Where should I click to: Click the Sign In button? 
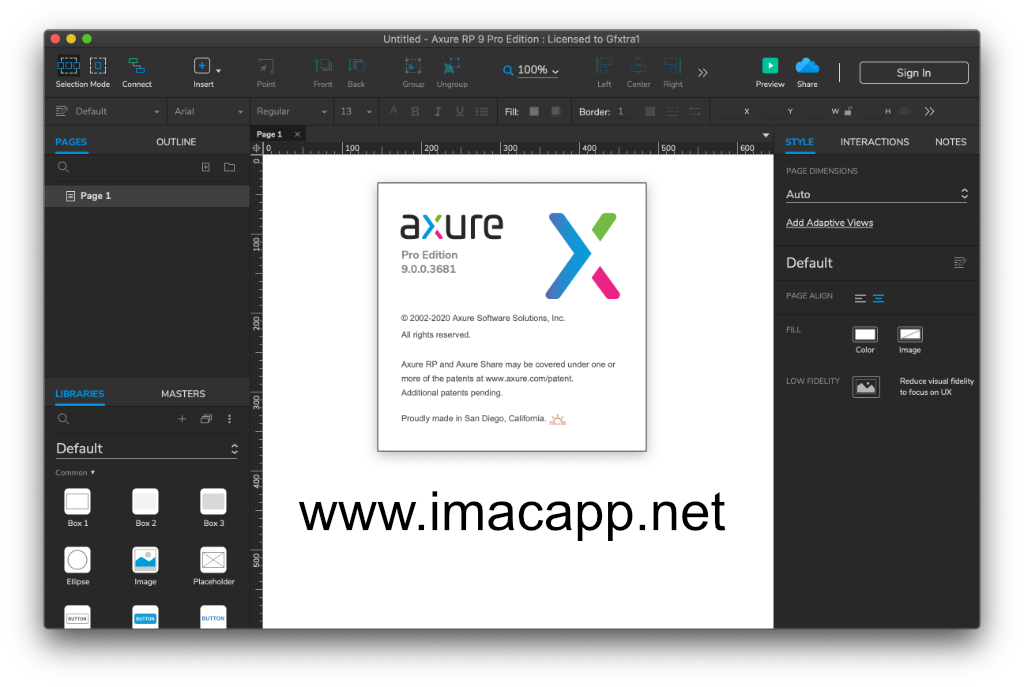914,72
